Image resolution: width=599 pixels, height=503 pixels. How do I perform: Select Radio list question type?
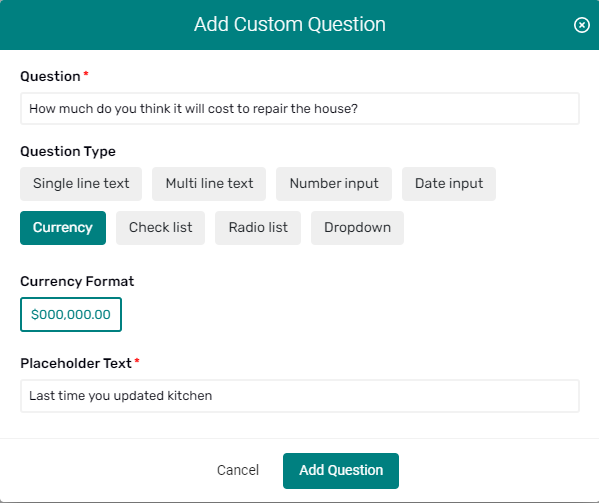(258, 228)
